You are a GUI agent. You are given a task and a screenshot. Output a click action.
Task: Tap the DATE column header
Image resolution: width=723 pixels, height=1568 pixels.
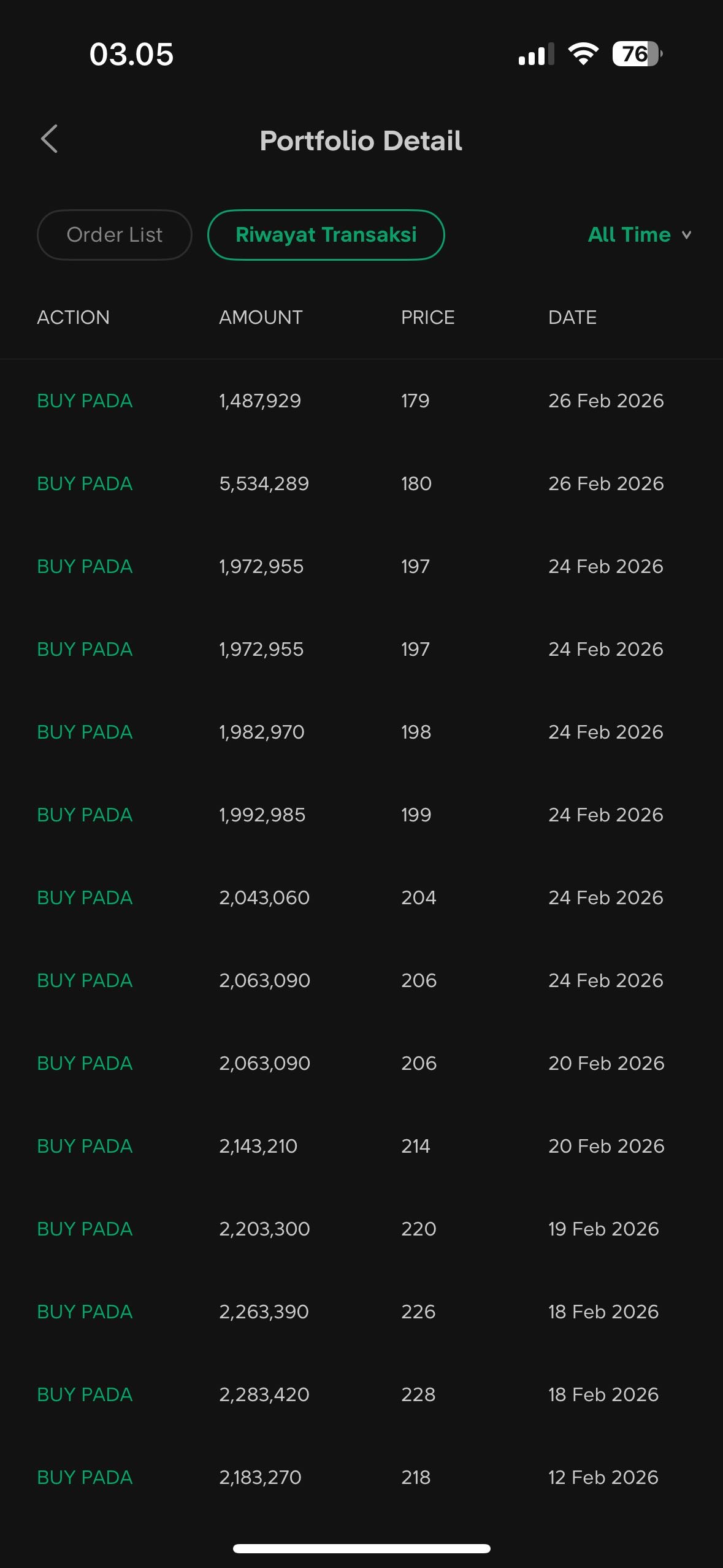(x=572, y=317)
